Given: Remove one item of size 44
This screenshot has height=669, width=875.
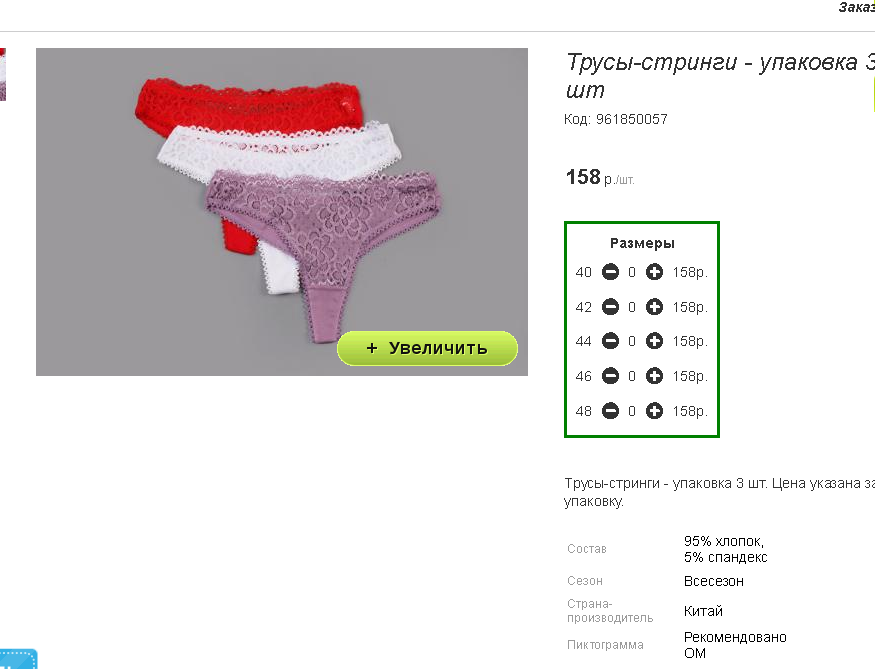Looking at the screenshot, I should tap(610, 341).
